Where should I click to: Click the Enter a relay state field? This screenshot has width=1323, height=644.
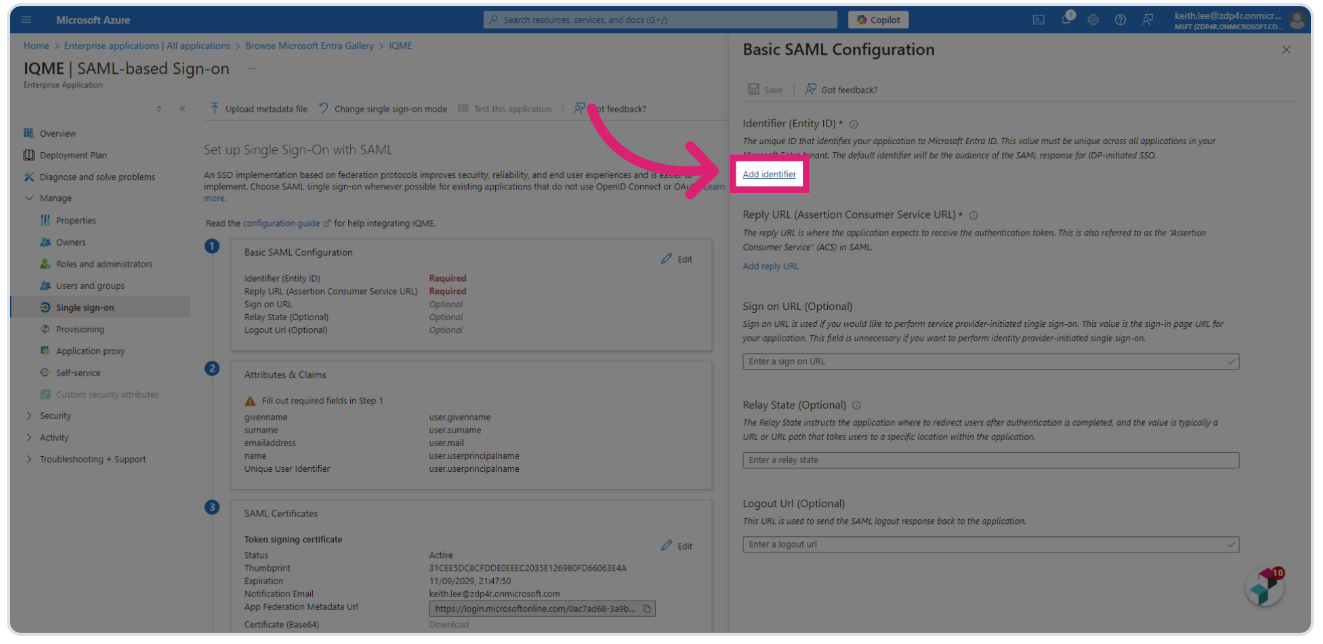click(x=990, y=461)
